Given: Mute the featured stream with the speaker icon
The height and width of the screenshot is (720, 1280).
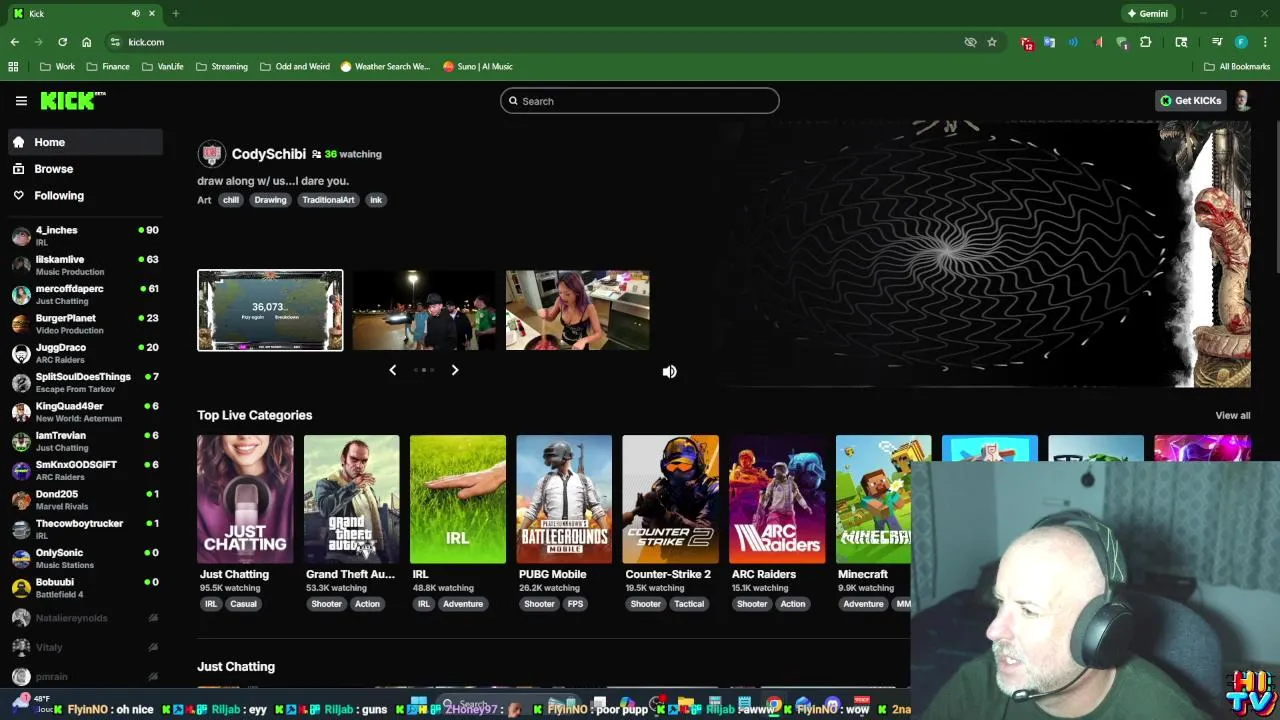Looking at the screenshot, I should tap(669, 371).
